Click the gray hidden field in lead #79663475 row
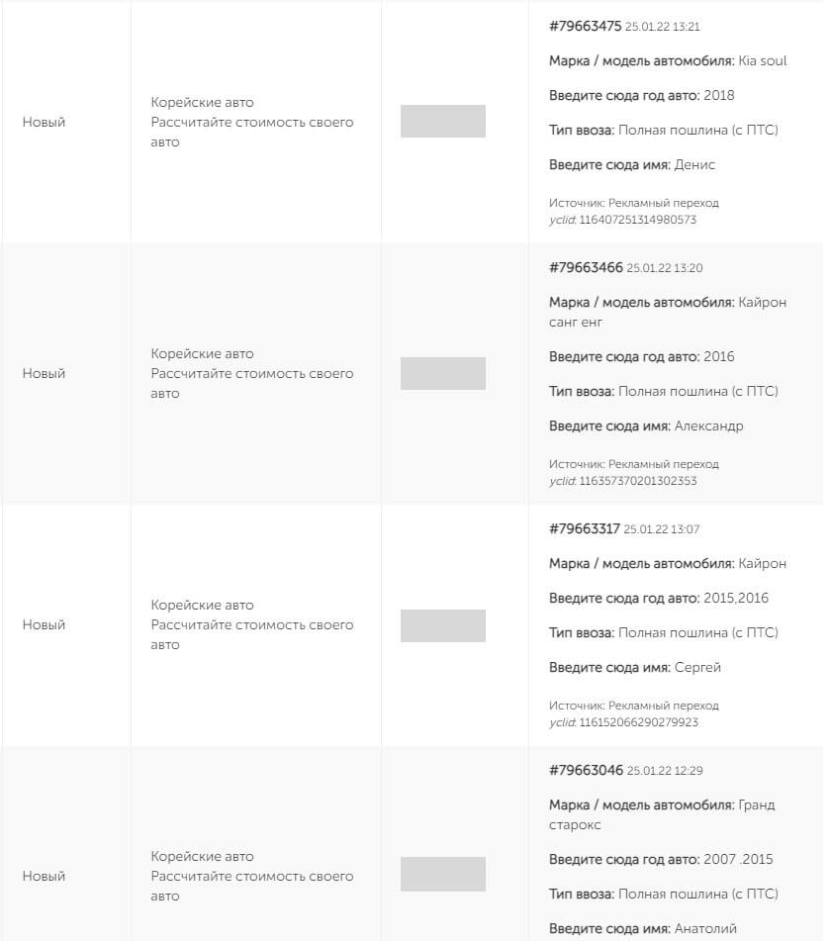823x941 pixels. point(442,121)
